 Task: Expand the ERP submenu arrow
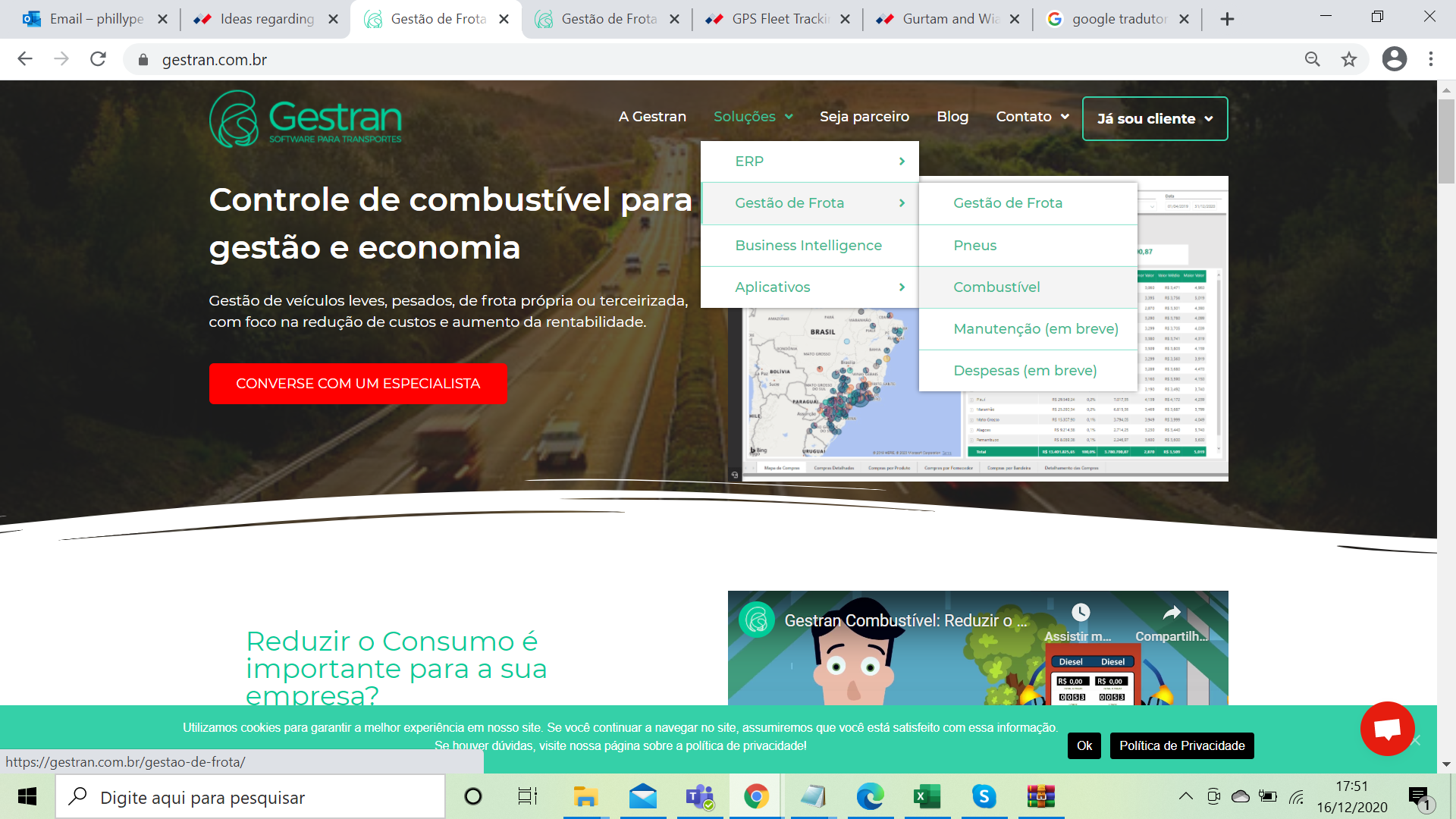(902, 162)
